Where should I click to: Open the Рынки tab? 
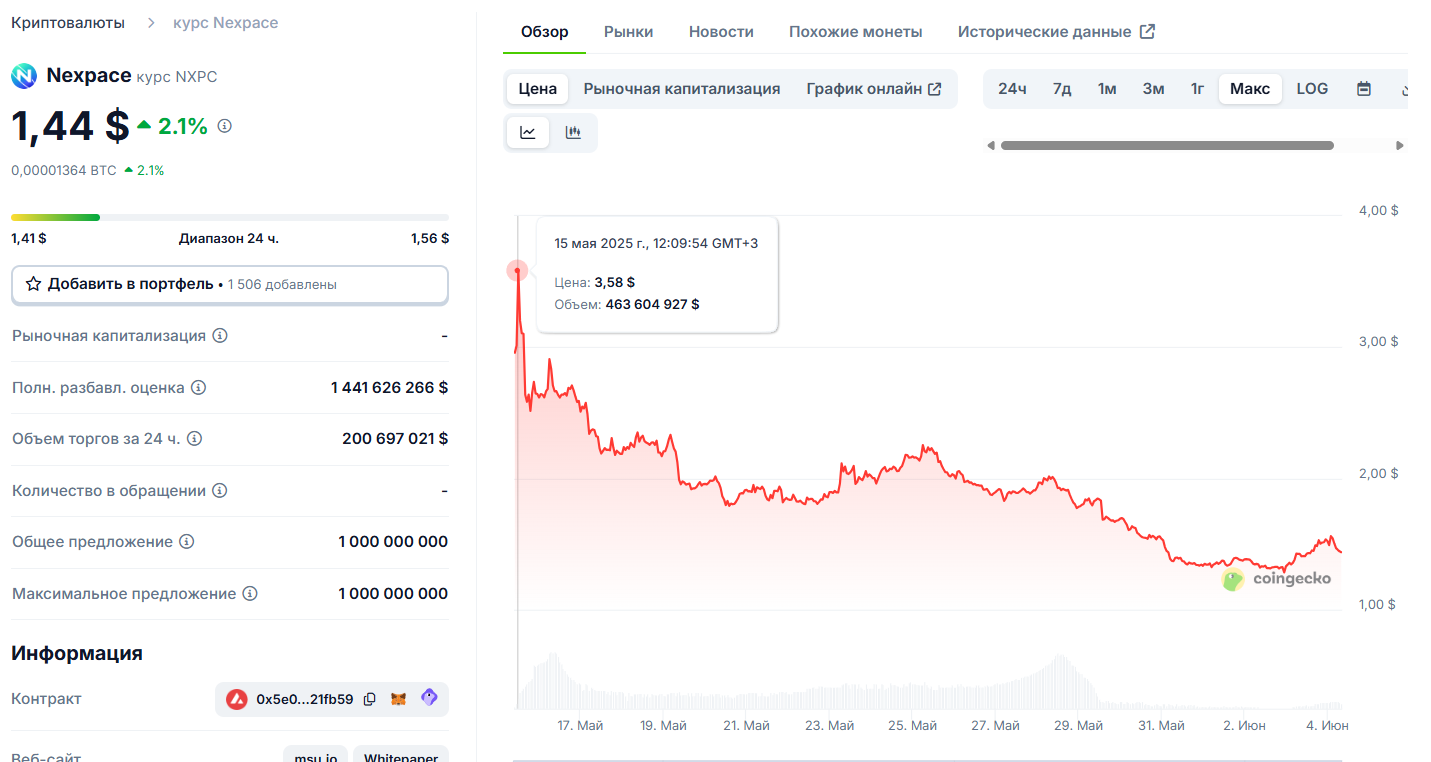(629, 32)
